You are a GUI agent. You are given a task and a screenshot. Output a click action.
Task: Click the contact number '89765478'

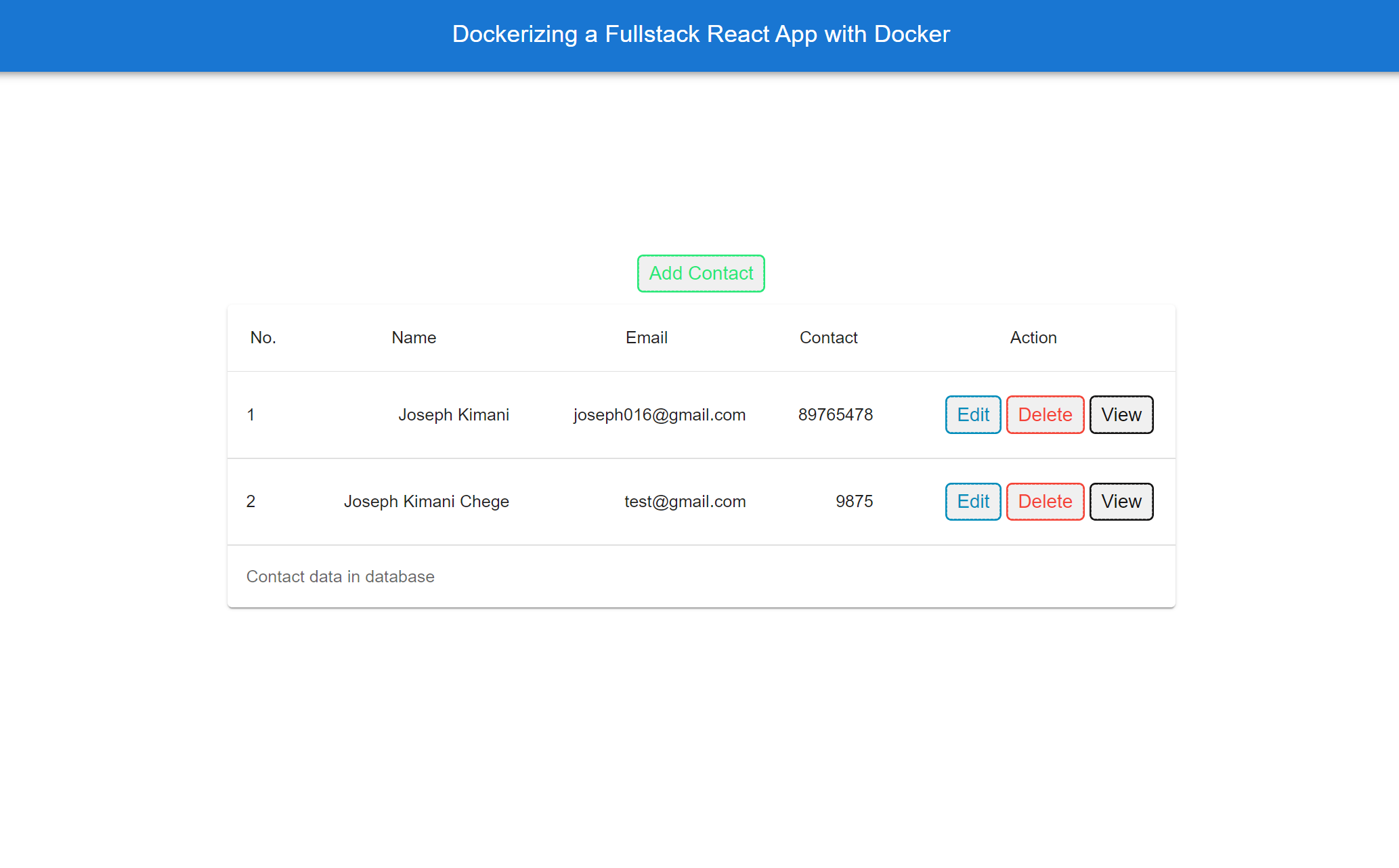(836, 415)
